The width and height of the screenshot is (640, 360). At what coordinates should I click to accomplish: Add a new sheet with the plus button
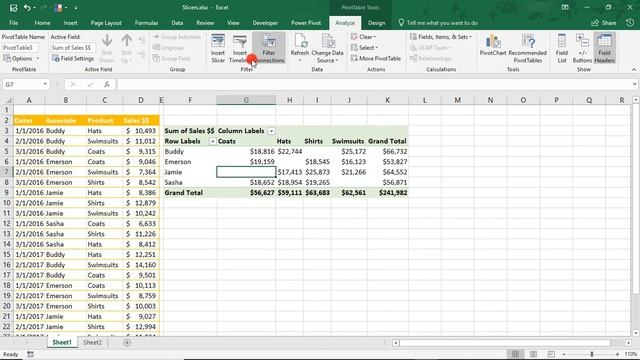[x=127, y=342]
